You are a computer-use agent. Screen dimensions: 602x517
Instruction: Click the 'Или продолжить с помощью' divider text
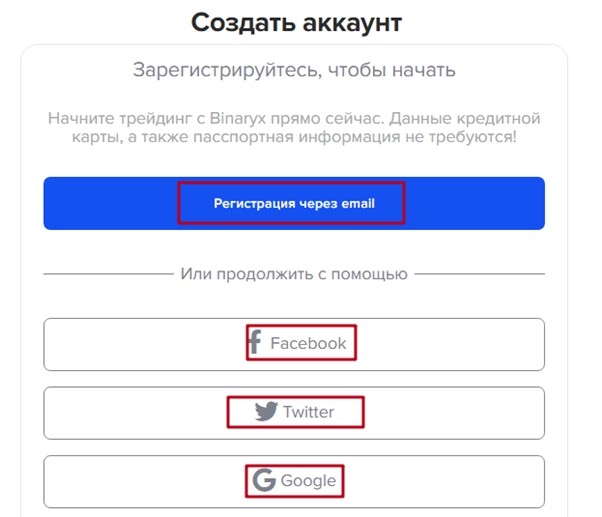pos(294,274)
